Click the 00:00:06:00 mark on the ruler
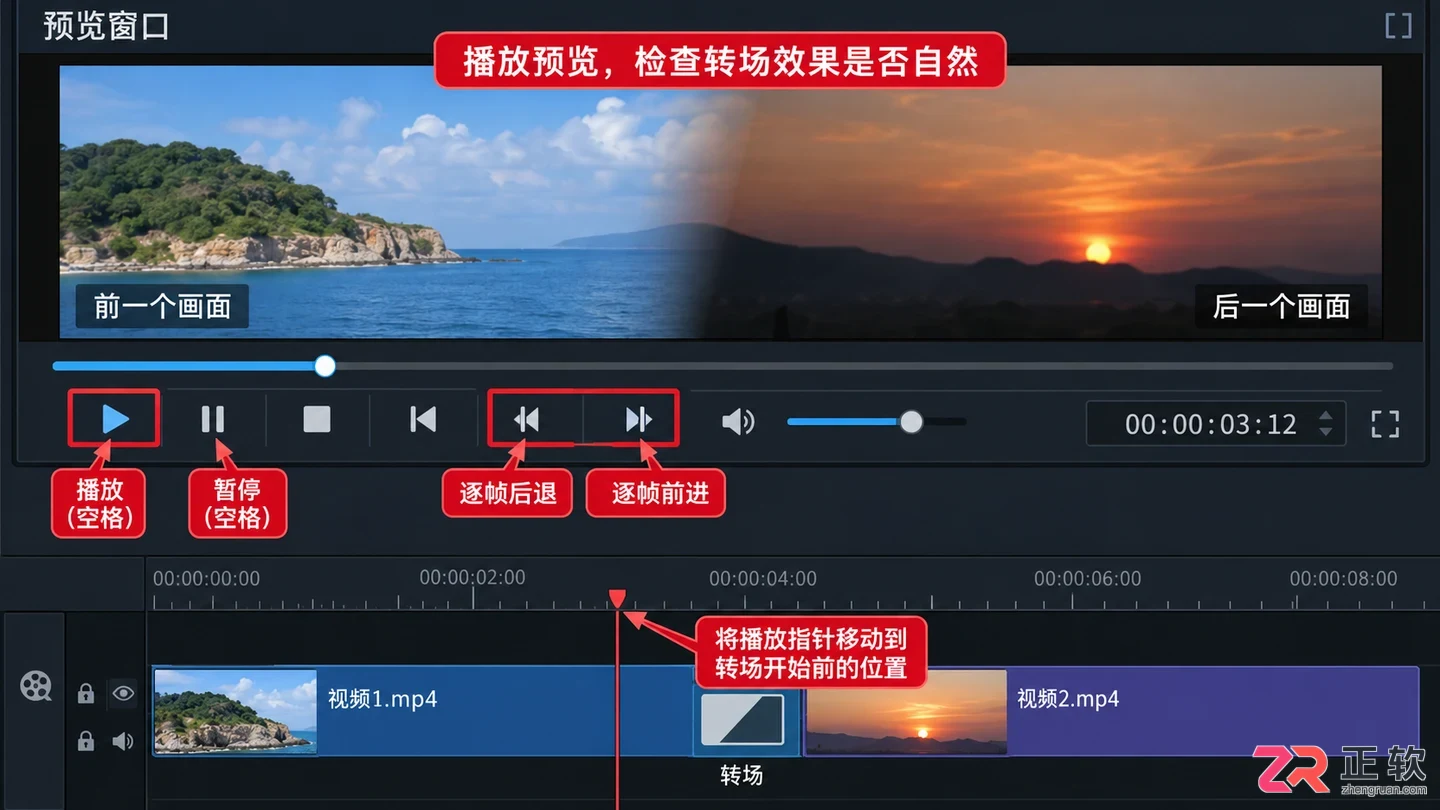Image resolution: width=1440 pixels, height=810 pixels. tap(1088, 578)
